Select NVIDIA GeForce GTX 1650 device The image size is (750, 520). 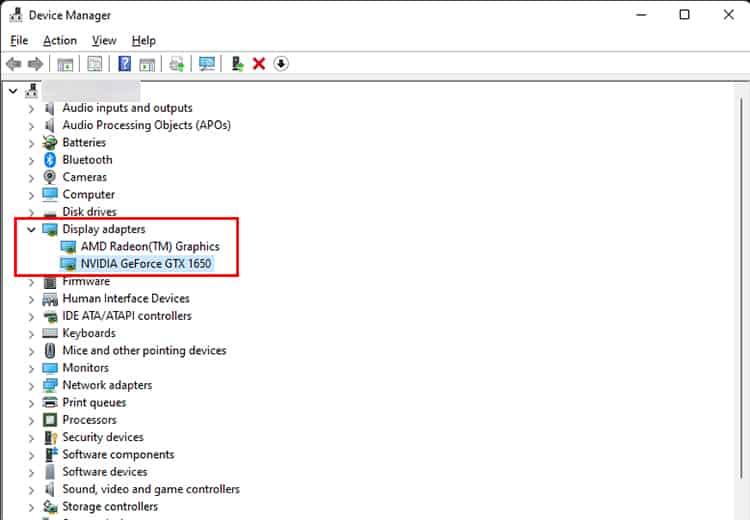point(146,264)
